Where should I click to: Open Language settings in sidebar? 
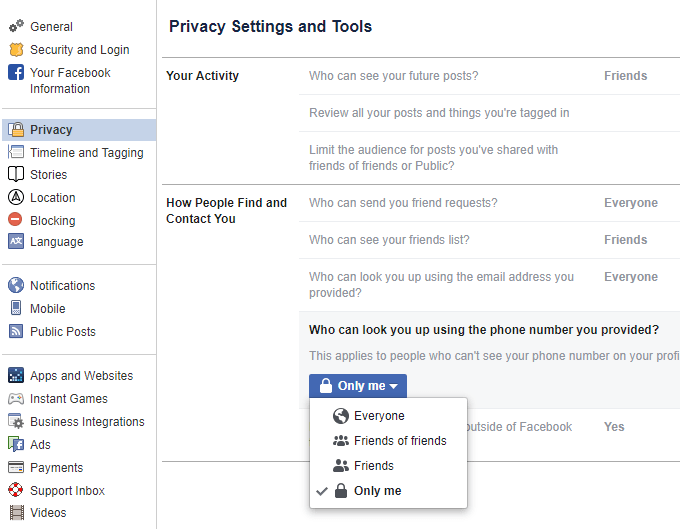tap(57, 242)
